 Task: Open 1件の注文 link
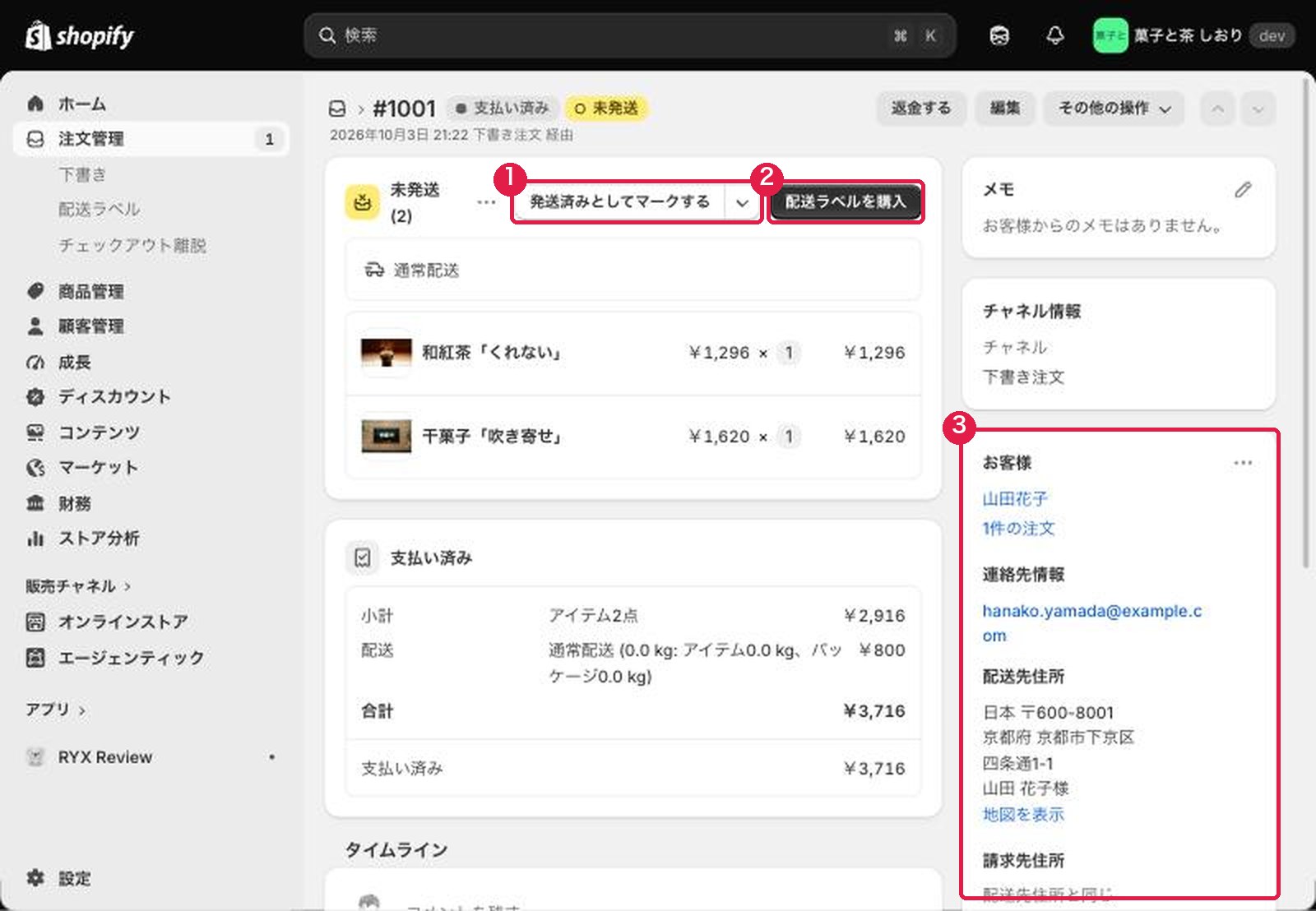(1018, 528)
